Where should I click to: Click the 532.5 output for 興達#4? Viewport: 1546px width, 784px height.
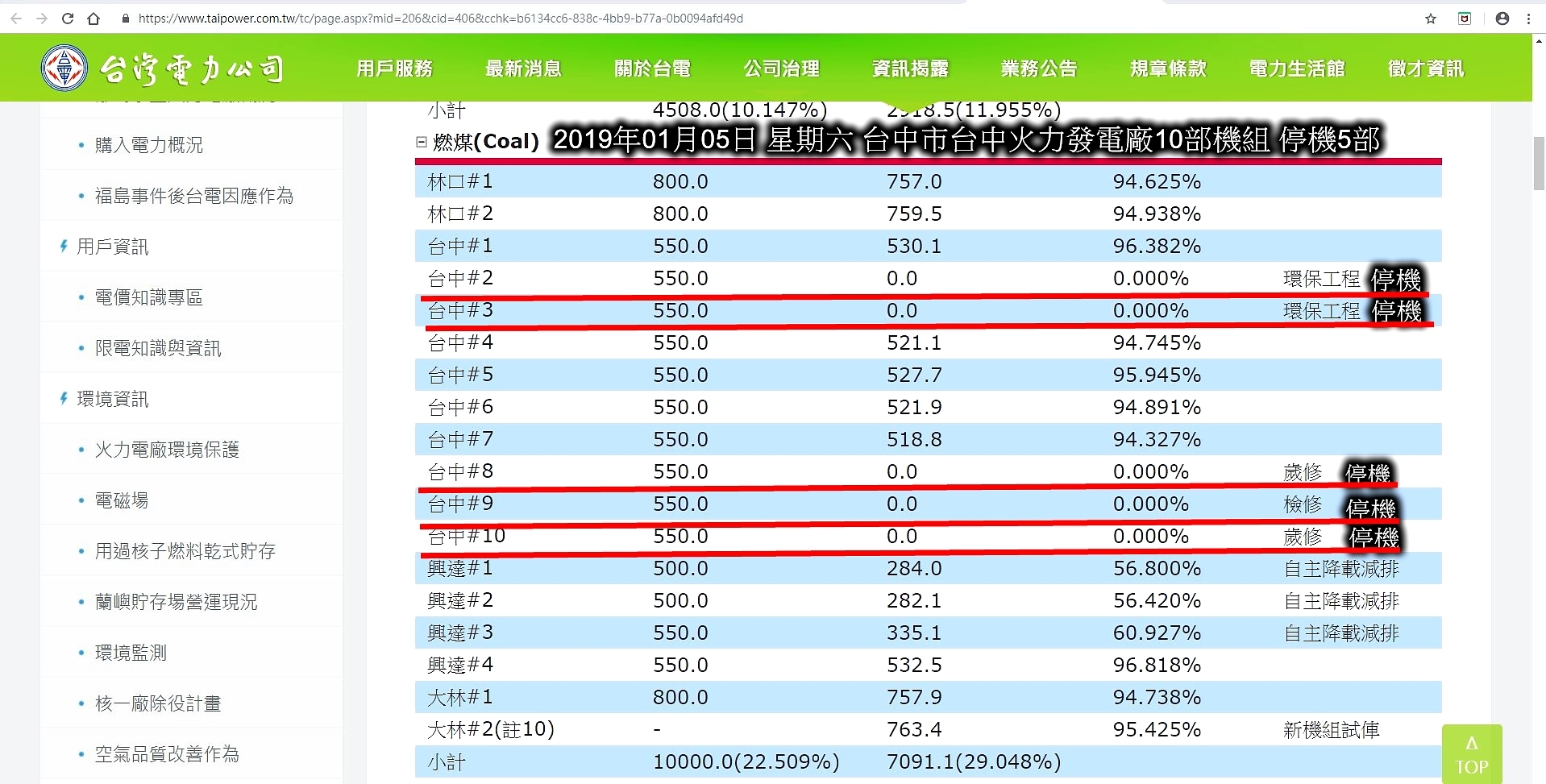[914, 665]
